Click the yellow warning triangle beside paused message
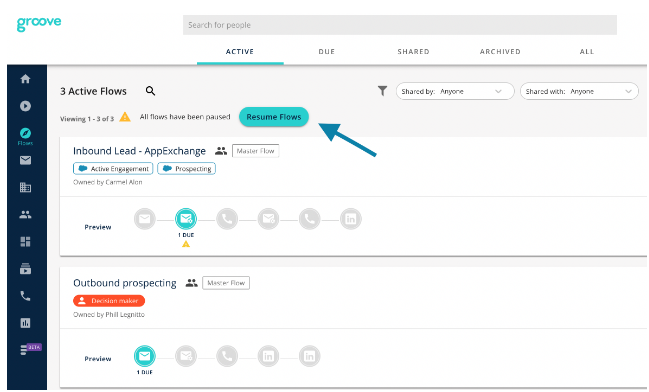649x392 pixels. click(125, 117)
